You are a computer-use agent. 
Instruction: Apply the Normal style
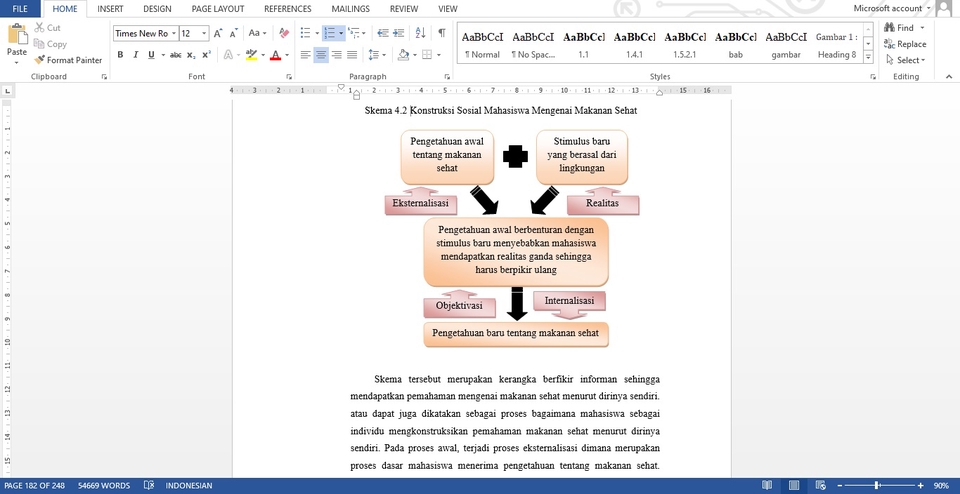(x=482, y=45)
